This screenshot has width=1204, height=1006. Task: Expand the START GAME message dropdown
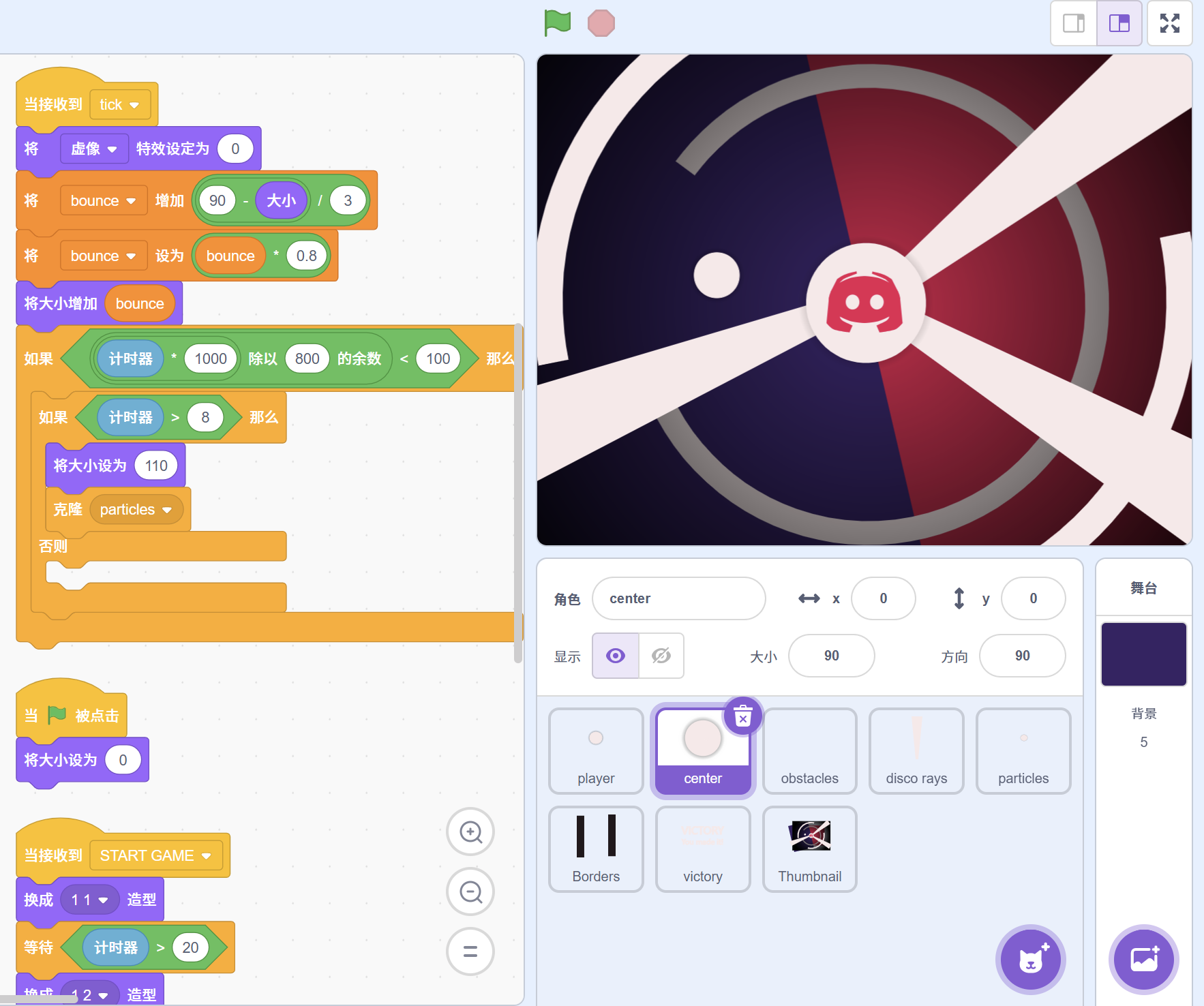pyautogui.click(x=206, y=856)
